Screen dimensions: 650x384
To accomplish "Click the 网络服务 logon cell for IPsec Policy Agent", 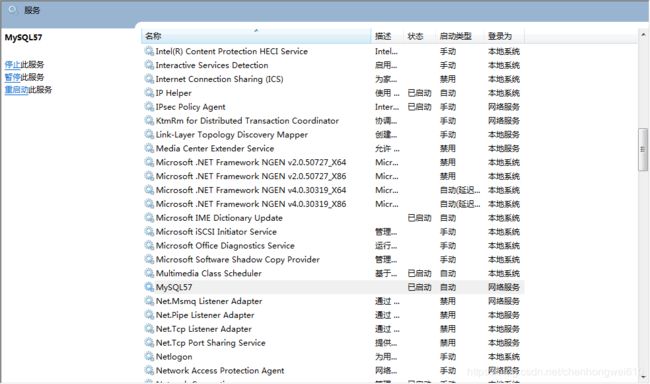I will 504,107.
